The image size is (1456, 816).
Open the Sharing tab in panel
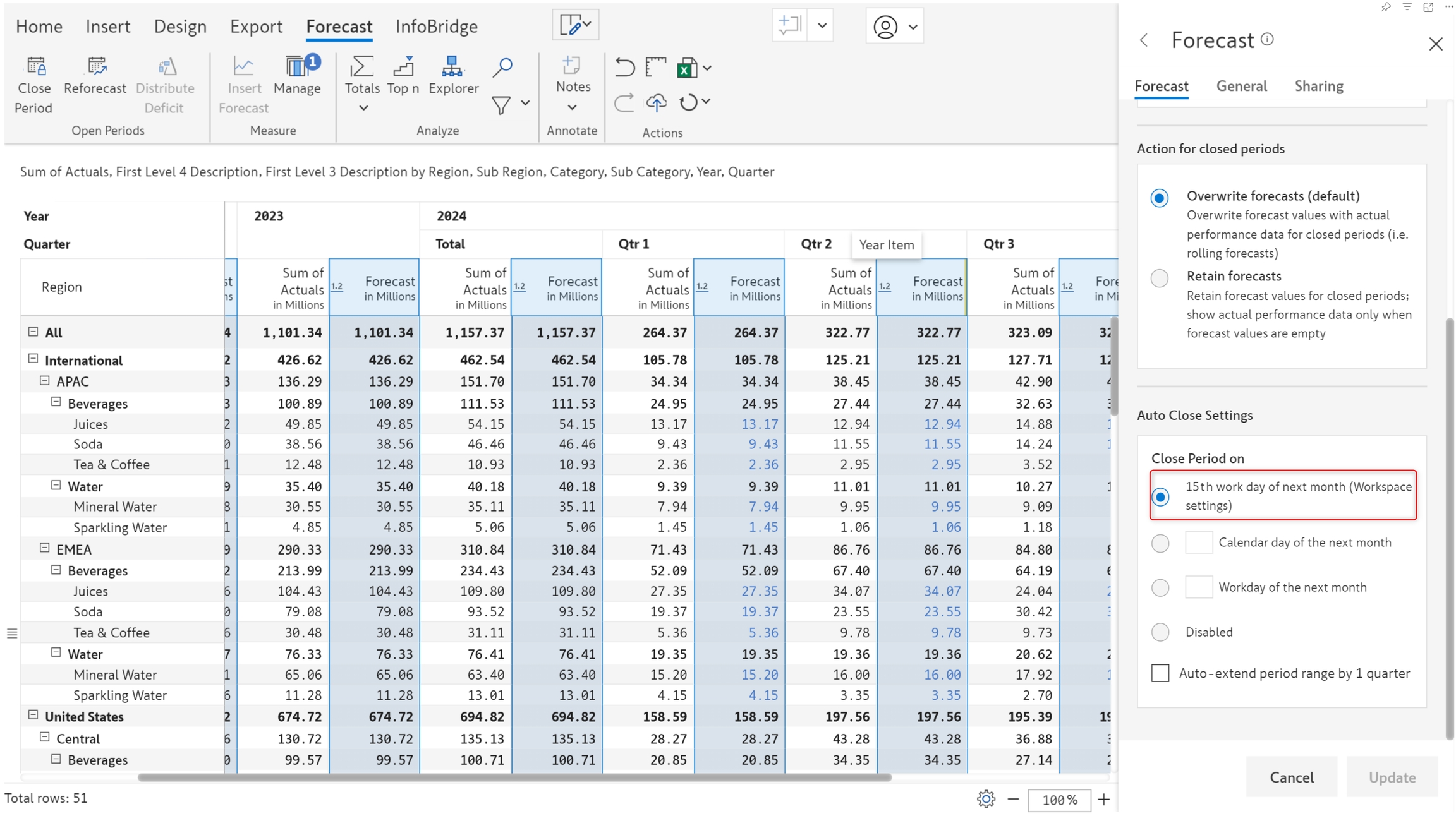pyautogui.click(x=1318, y=86)
